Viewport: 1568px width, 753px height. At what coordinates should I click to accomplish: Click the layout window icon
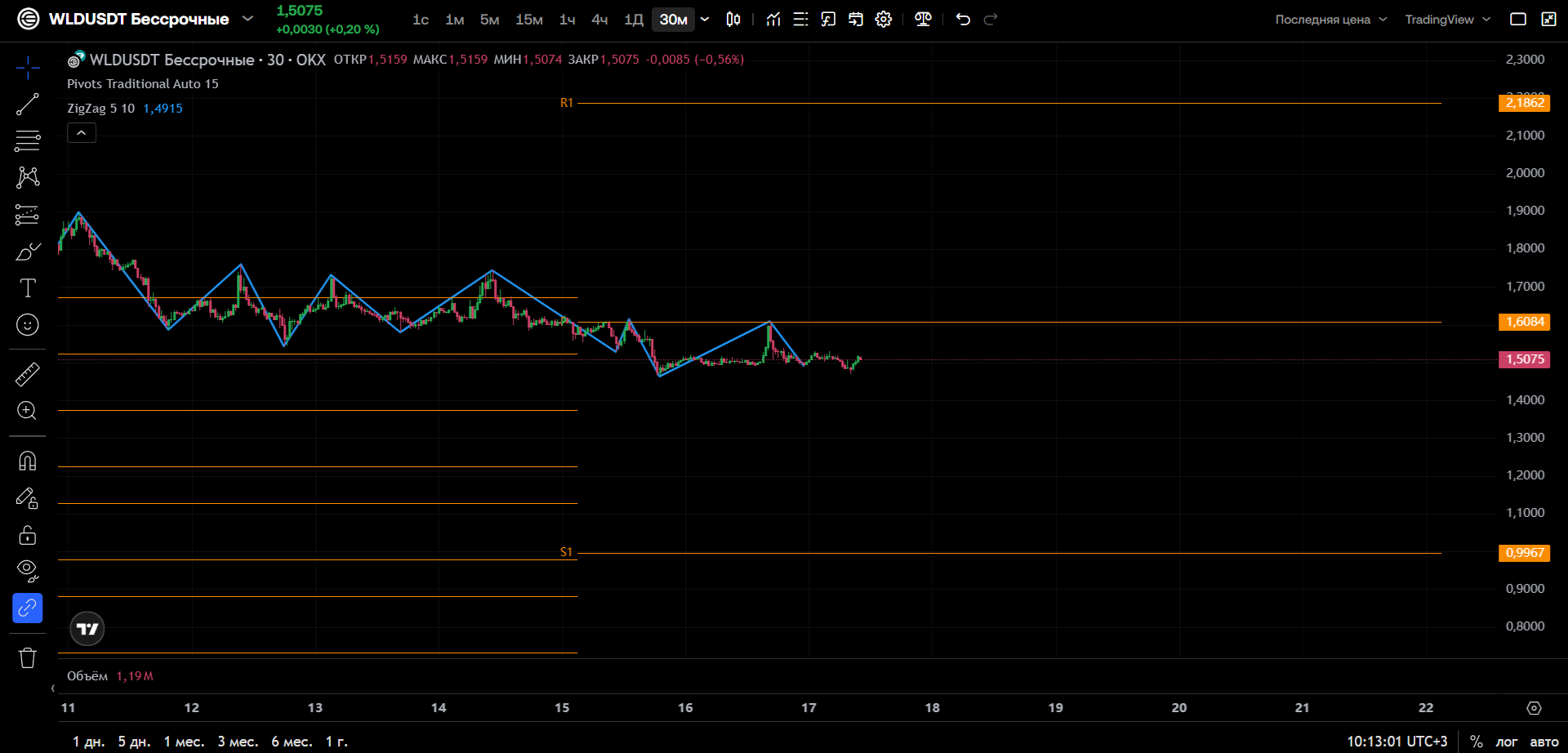tap(1518, 20)
